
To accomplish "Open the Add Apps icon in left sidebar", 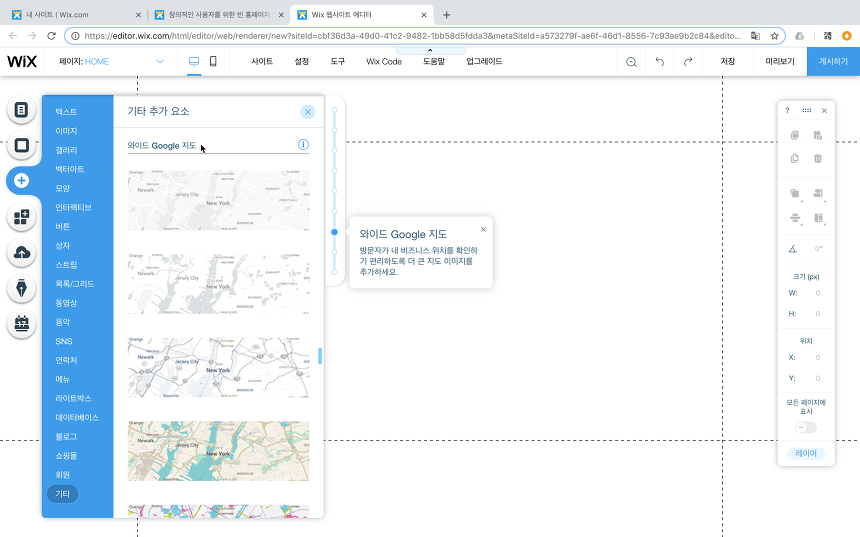I will tap(21, 217).
